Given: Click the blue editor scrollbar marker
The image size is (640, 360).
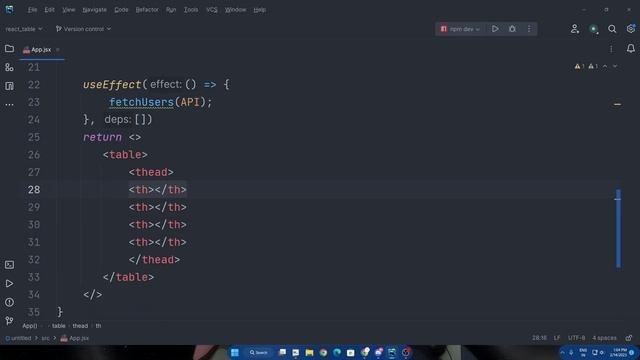Looking at the screenshot, I should pos(618,229).
